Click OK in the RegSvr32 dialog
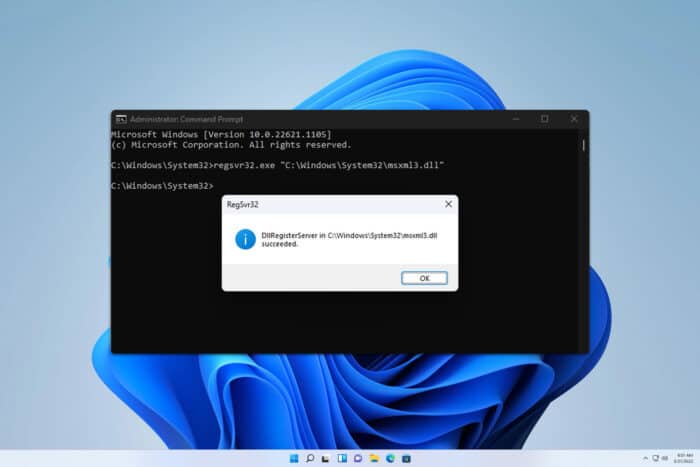 click(x=424, y=278)
